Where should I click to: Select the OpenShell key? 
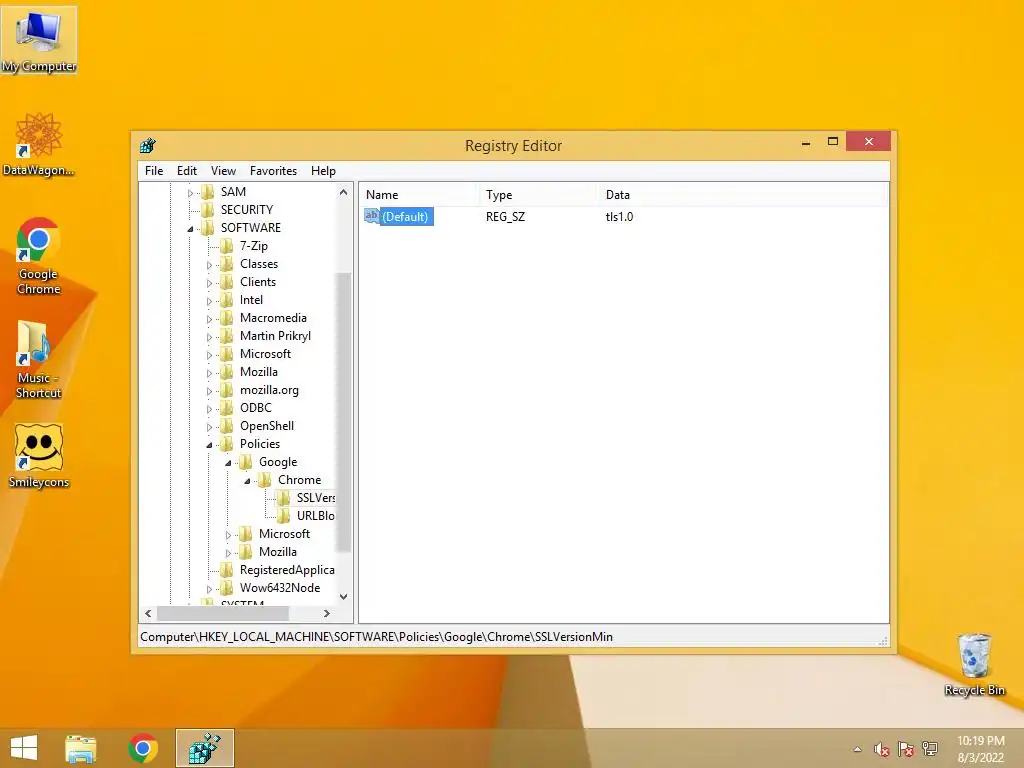point(266,426)
